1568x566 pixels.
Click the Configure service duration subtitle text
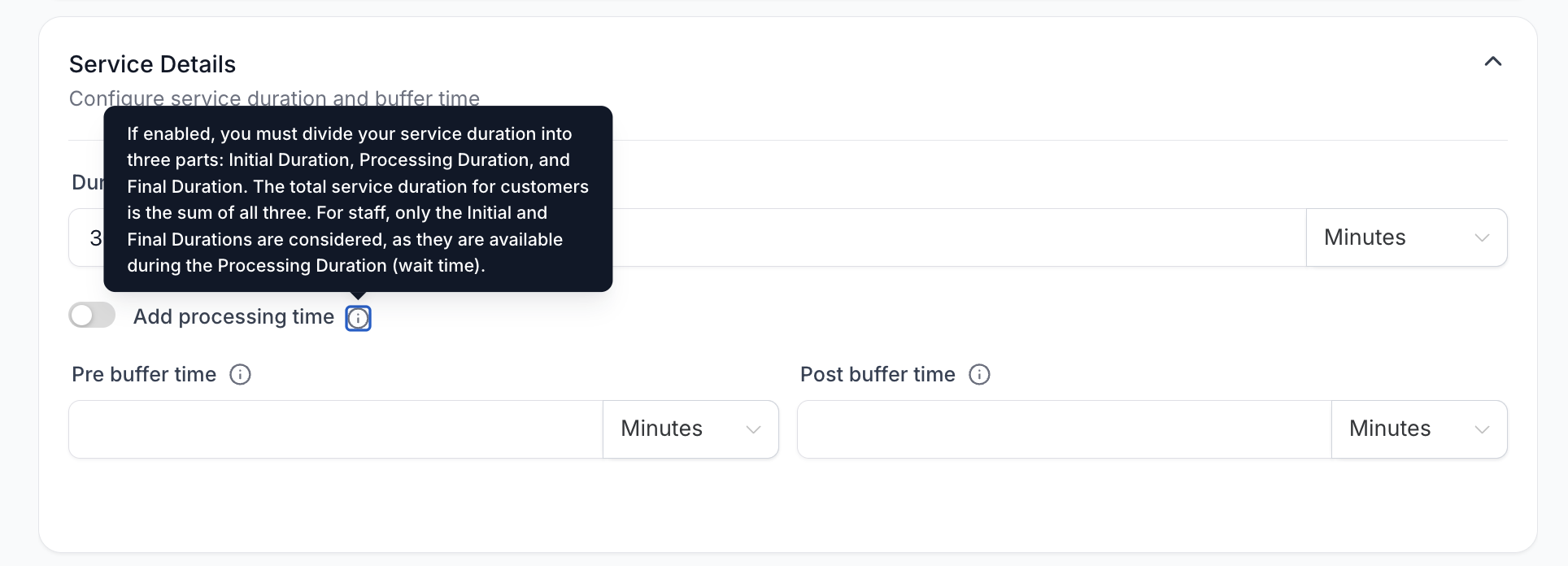click(x=274, y=98)
